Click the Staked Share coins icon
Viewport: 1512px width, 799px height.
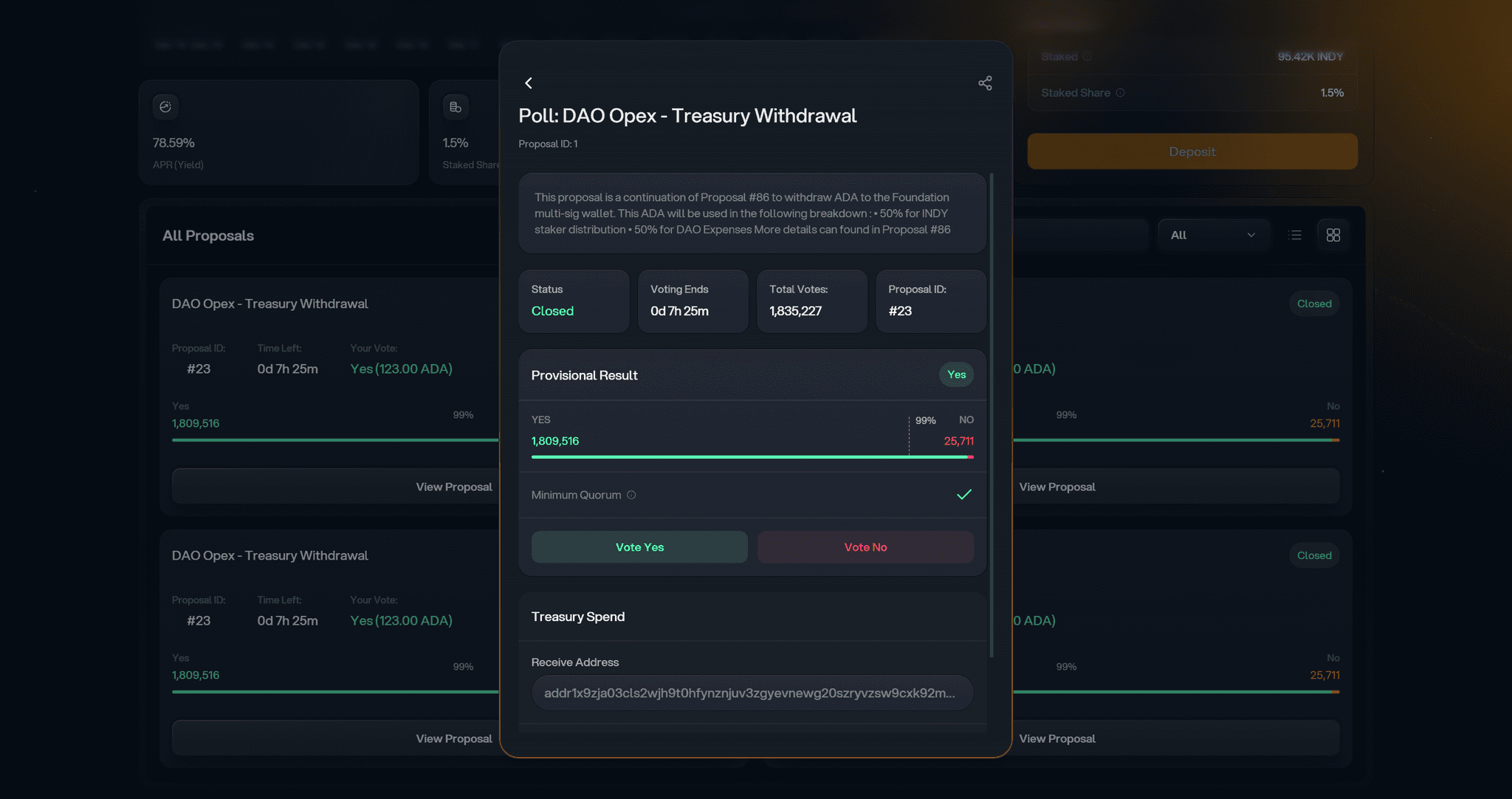pyautogui.click(x=456, y=107)
